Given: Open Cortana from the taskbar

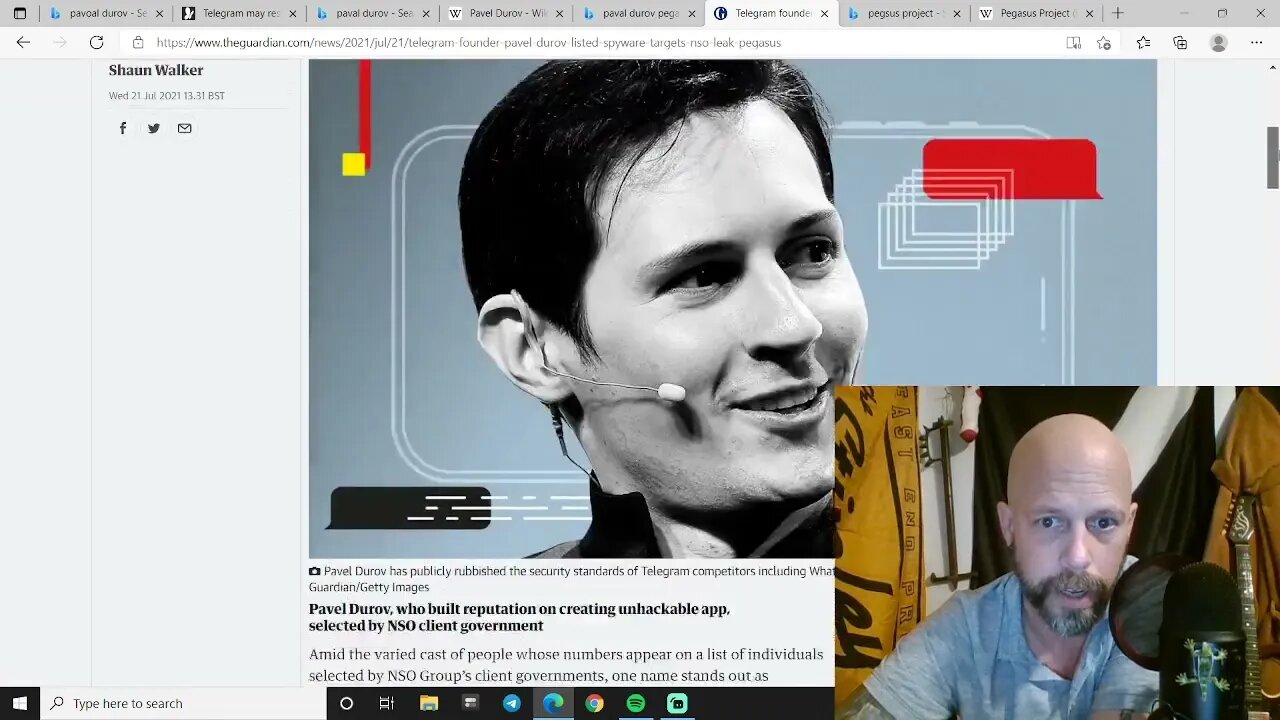Looking at the screenshot, I should click(x=346, y=703).
